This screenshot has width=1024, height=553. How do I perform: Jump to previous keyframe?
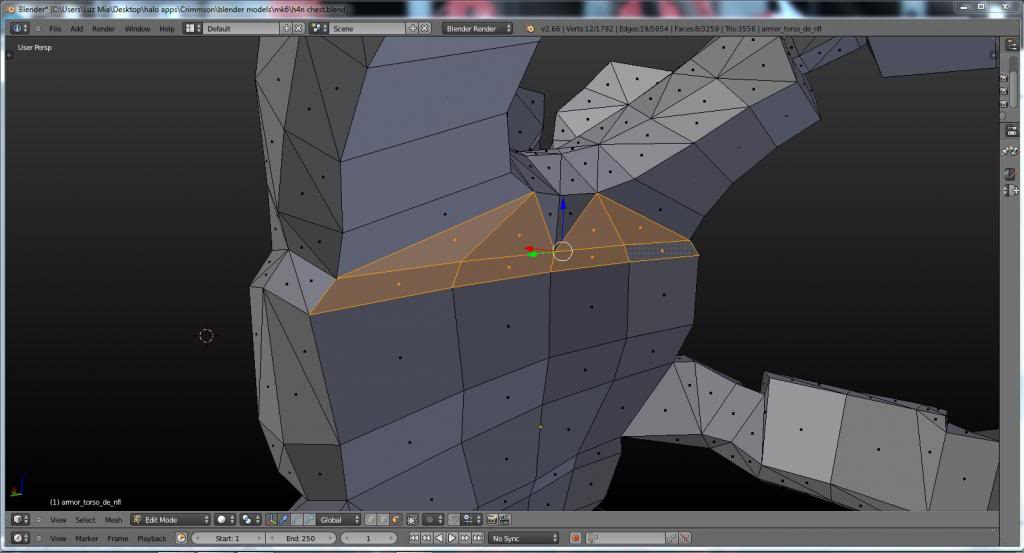pos(426,538)
